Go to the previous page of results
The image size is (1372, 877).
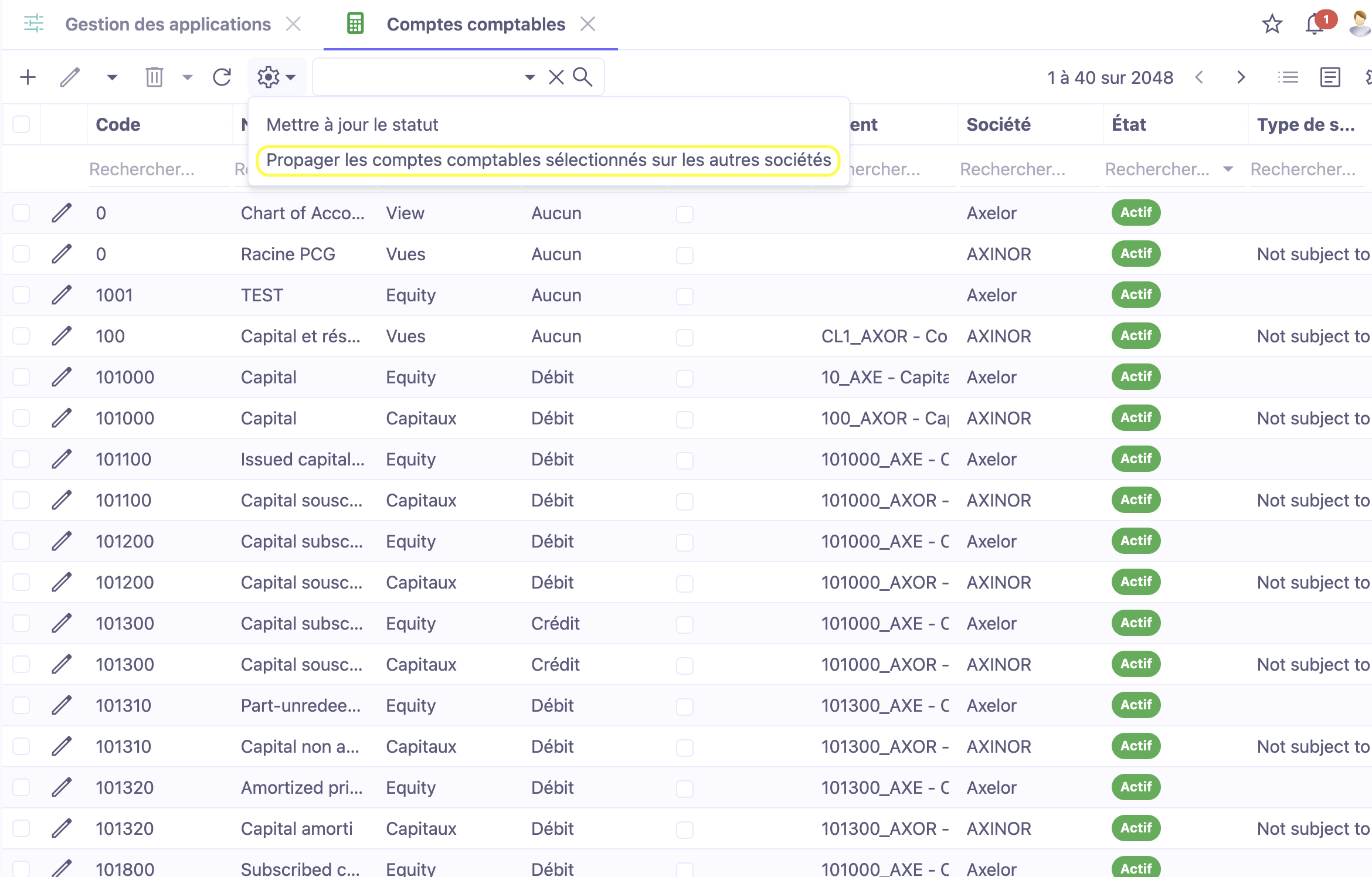click(1199, 77)
